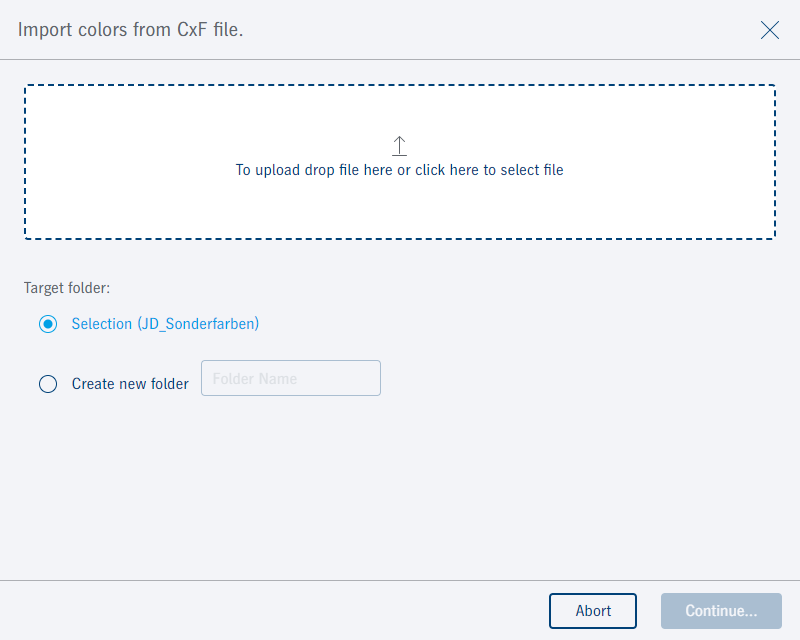Screen dimensions: 800x640
Task: Click the "To upload drop file here" phrase
Action: [313, 170]
